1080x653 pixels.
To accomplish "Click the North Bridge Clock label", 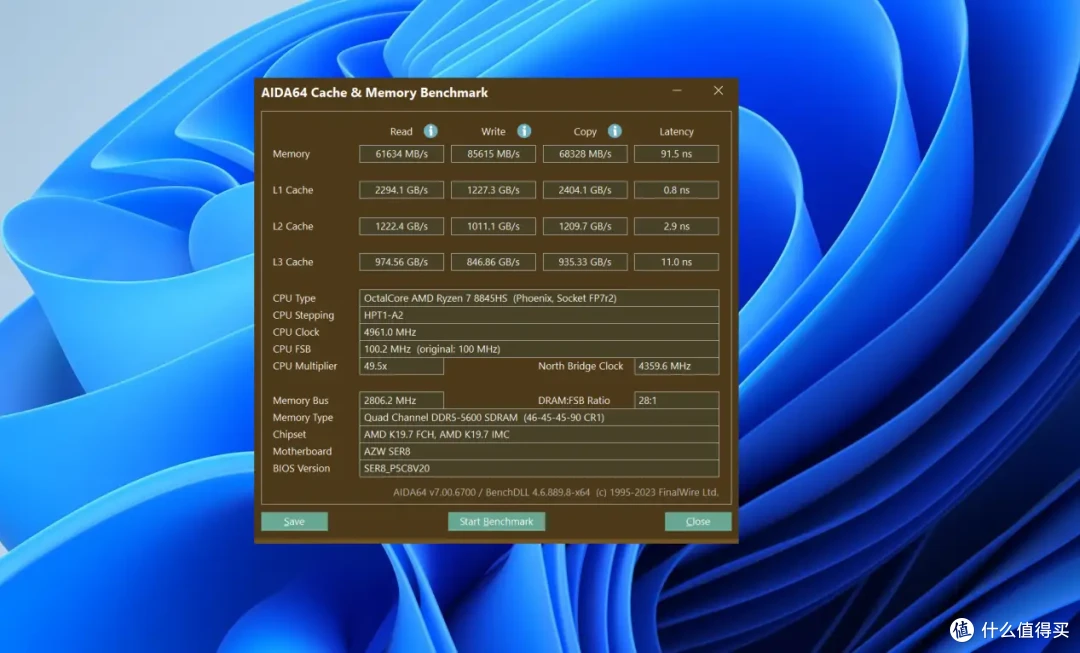I will tap(581, 366).
